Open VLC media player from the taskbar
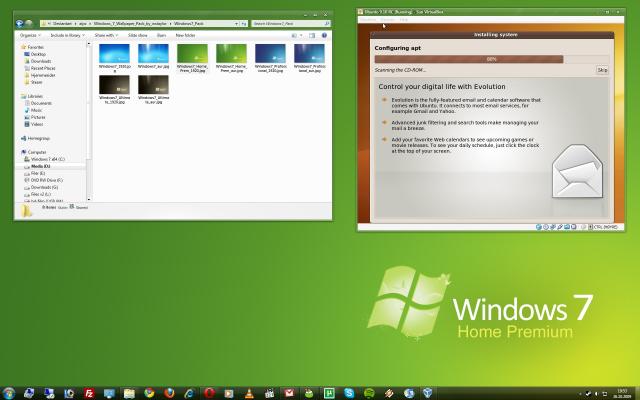Image resolution: width=640 pixels, height=400 pixels. click(249, 393)
